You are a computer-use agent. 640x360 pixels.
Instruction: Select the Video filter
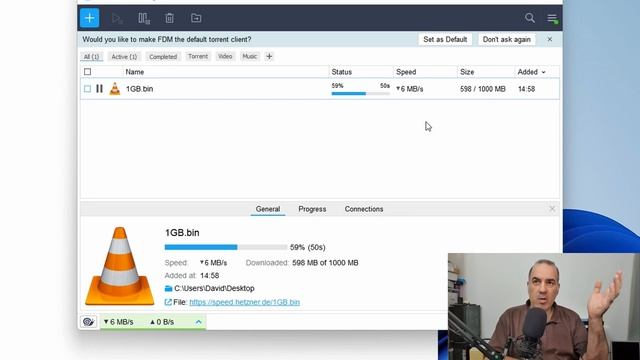(225, 56)
